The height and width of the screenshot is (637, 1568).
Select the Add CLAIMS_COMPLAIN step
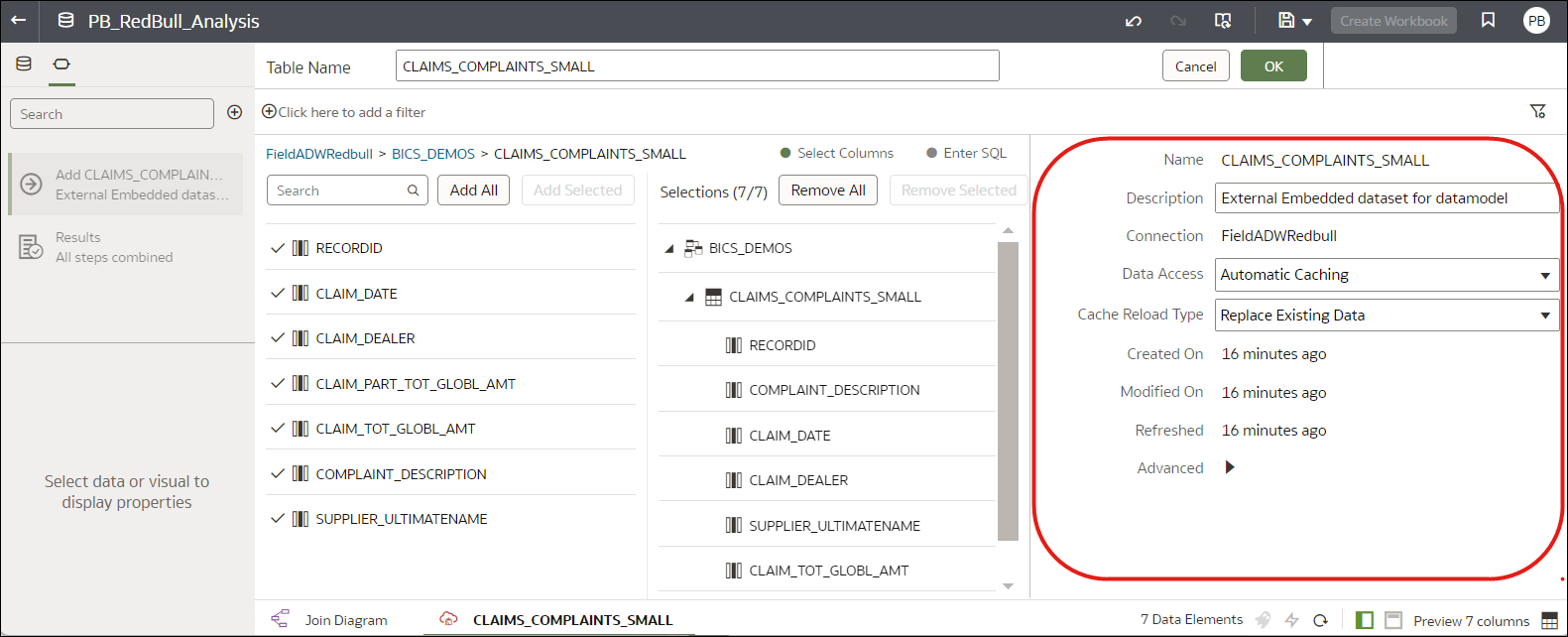pyautogui.click(x=126, y=185)
